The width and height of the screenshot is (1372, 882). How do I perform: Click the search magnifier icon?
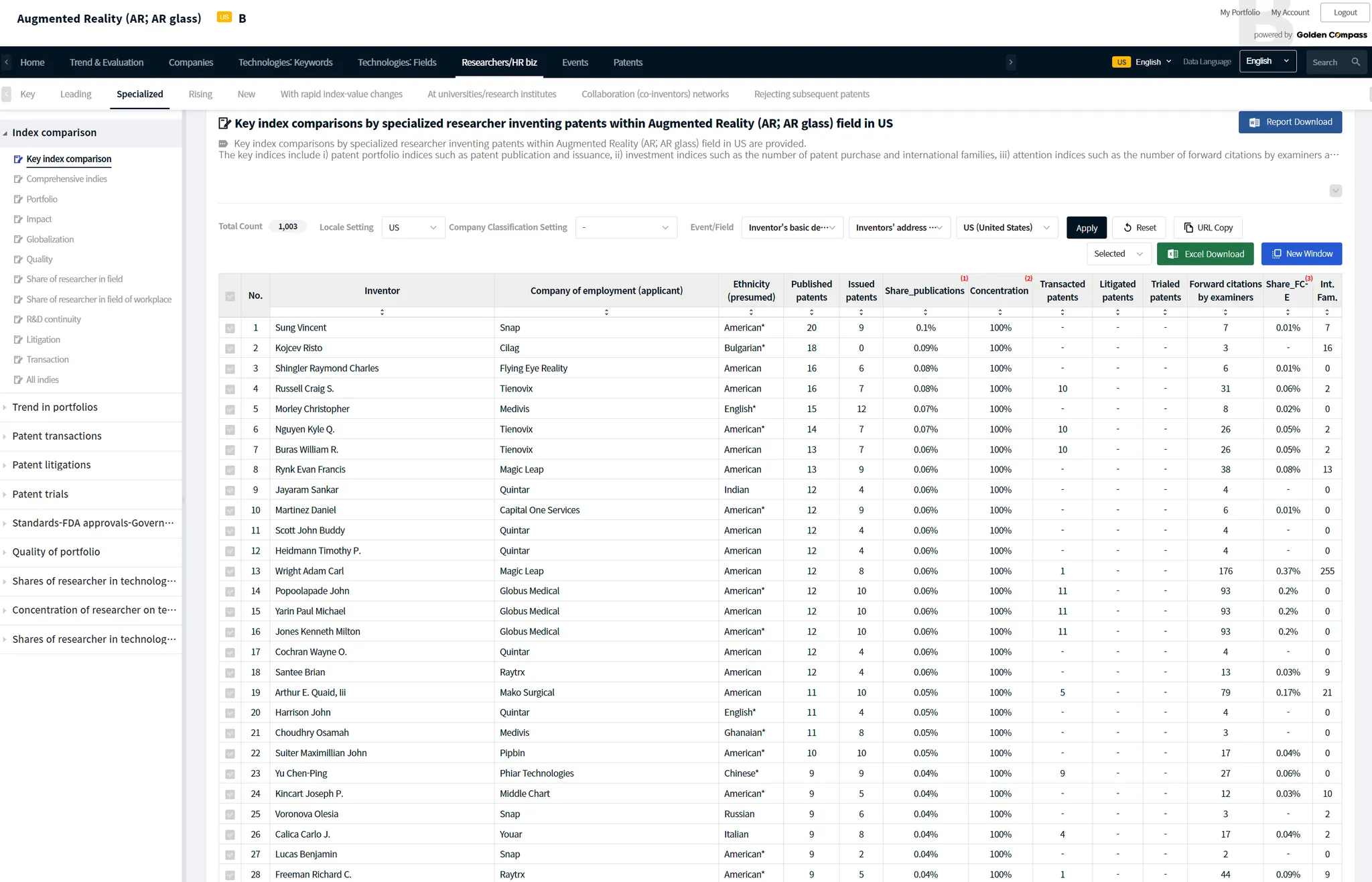(1355, 62)
